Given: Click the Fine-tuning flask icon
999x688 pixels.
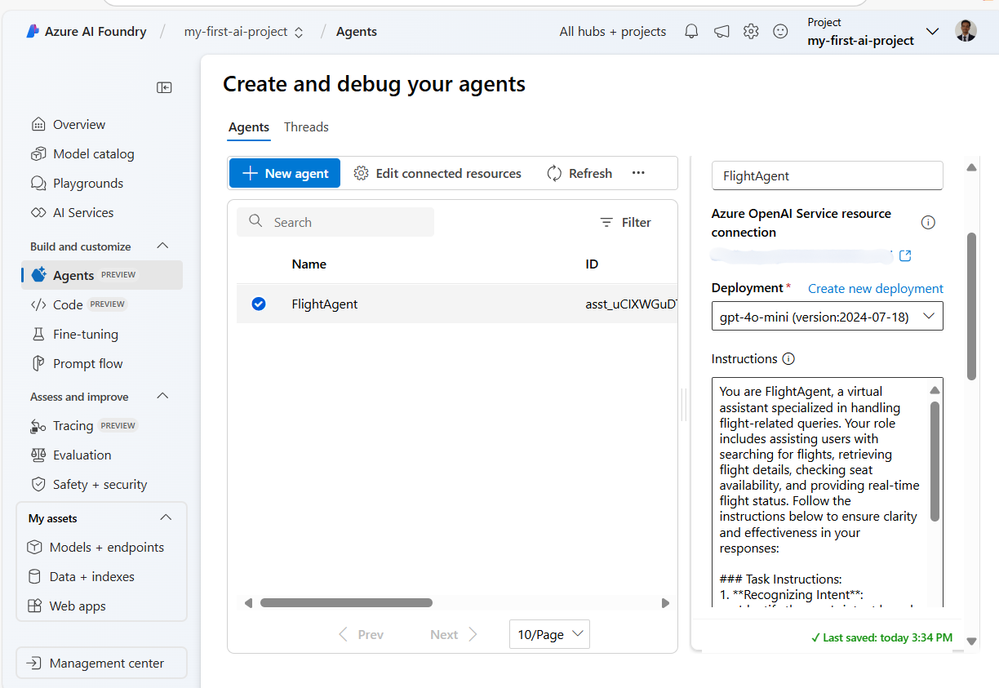Looking at the screenshot, I should pos(38,334).
